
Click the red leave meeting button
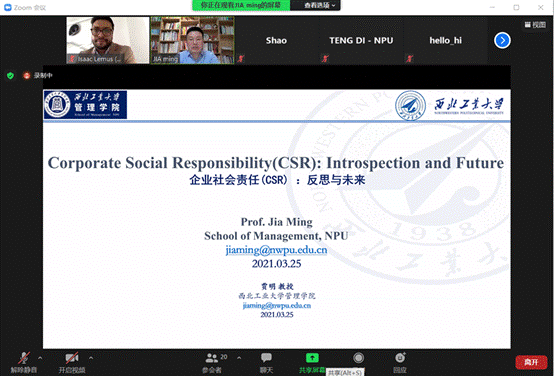531,362
